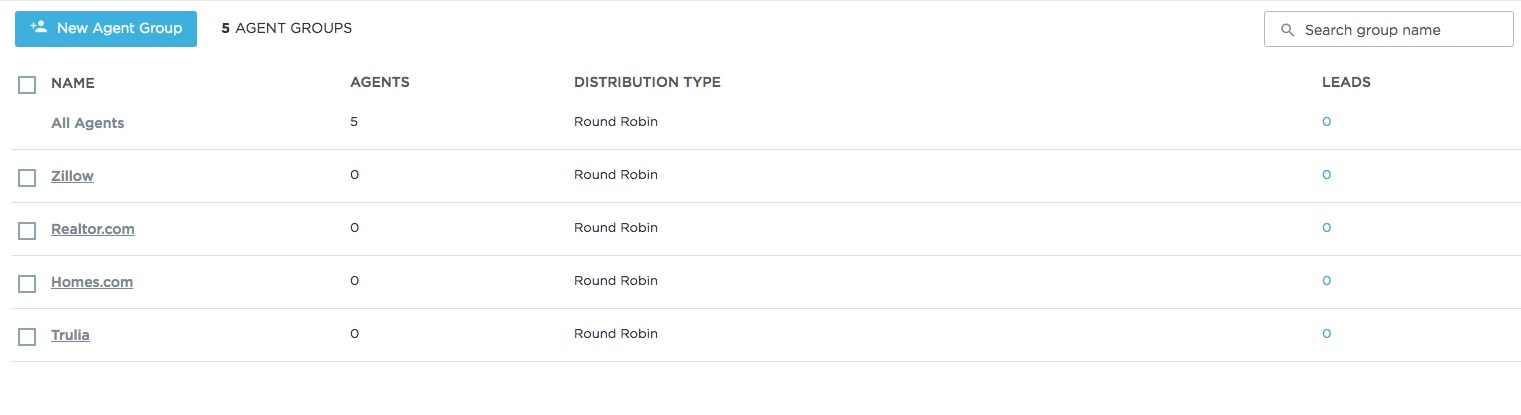1521x415 pixels.
Task: Click Homes.com leads number
Action: 1326,281
